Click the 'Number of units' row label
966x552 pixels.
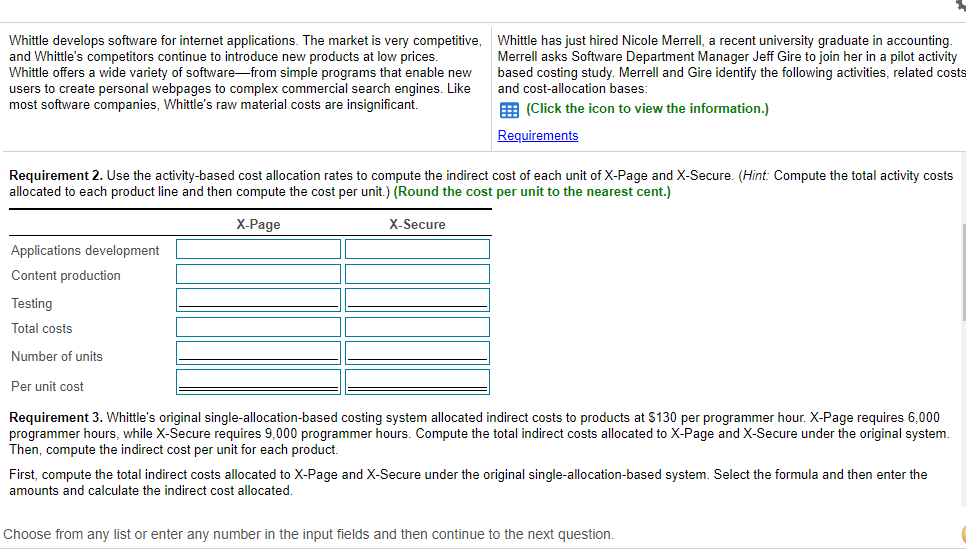pyautogui.click(x=57, y=357)
